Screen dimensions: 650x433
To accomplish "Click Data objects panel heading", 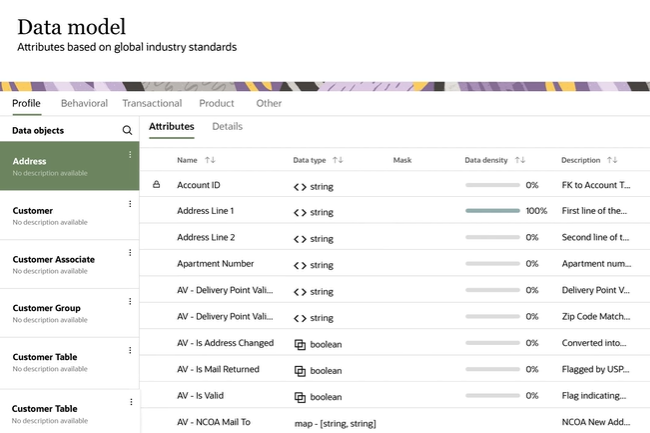I will point(38,131).
